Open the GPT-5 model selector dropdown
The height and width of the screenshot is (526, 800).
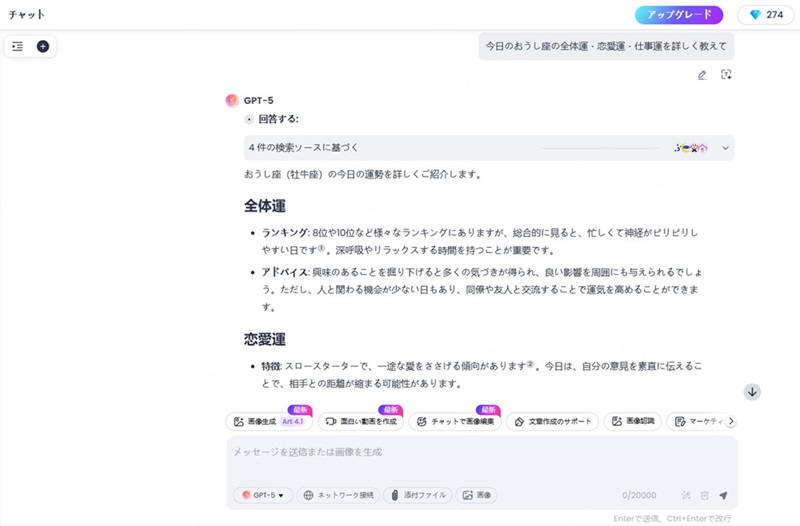coord(263,495)
